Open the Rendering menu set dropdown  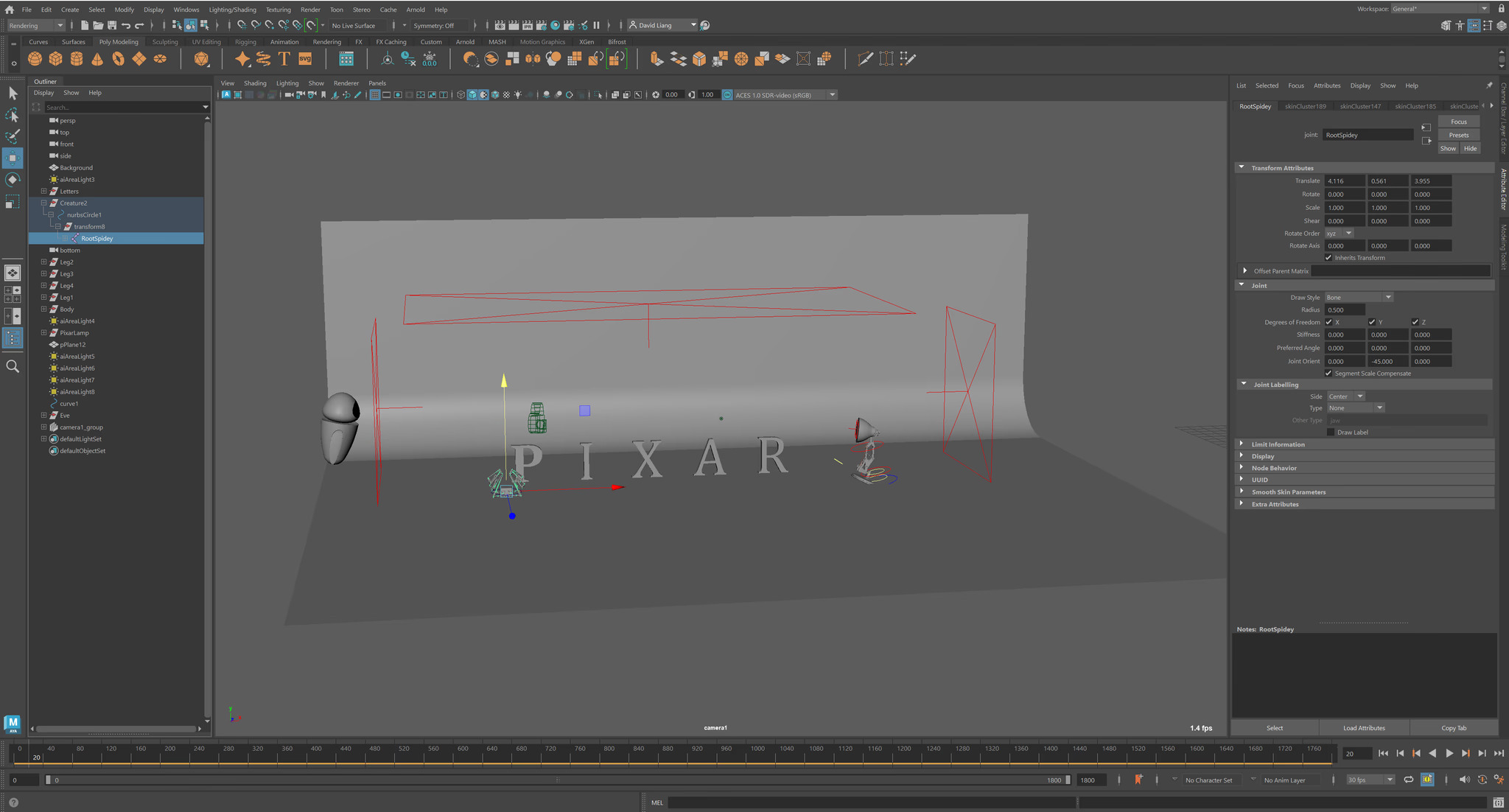[36, 26]
